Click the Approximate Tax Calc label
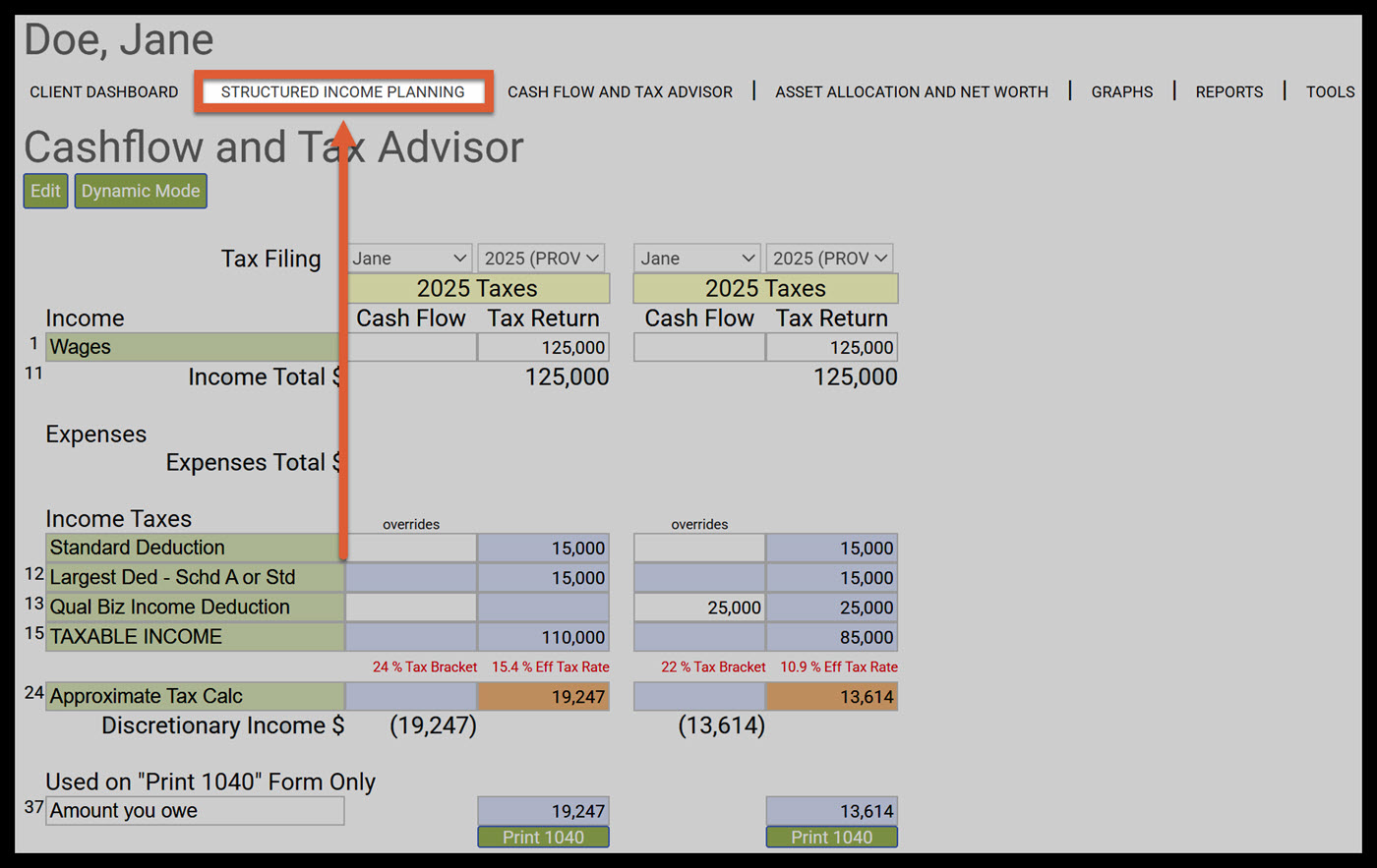This screenshot has width=1377, height=868. pos(195,696)
